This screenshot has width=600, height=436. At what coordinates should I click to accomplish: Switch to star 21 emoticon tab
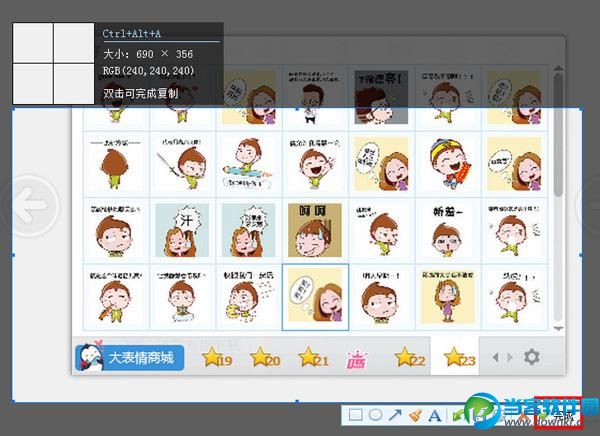[313, 357]
